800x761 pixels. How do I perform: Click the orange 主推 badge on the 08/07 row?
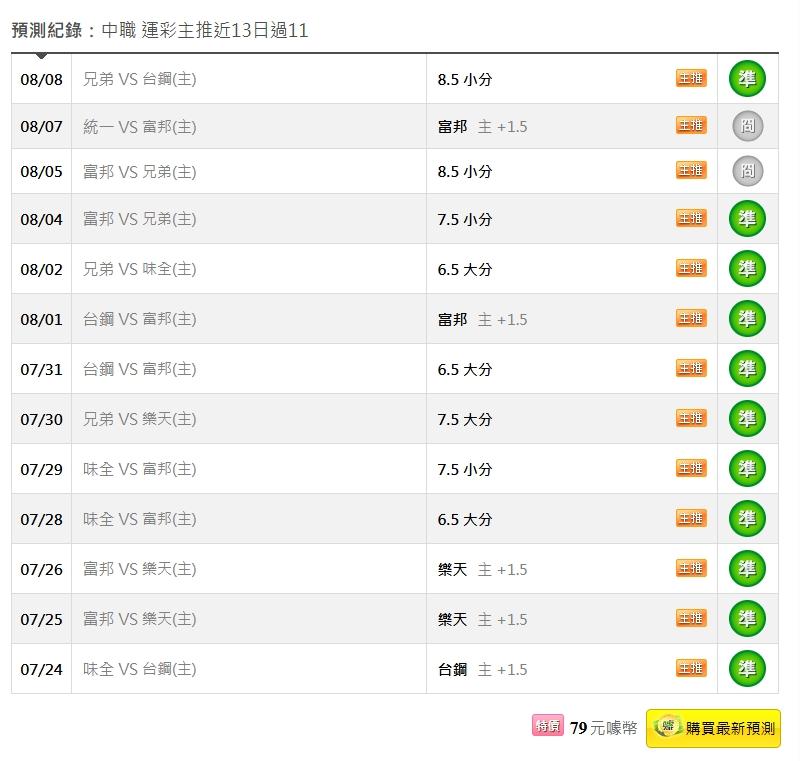pyautogui.click(x=691, y=125)
